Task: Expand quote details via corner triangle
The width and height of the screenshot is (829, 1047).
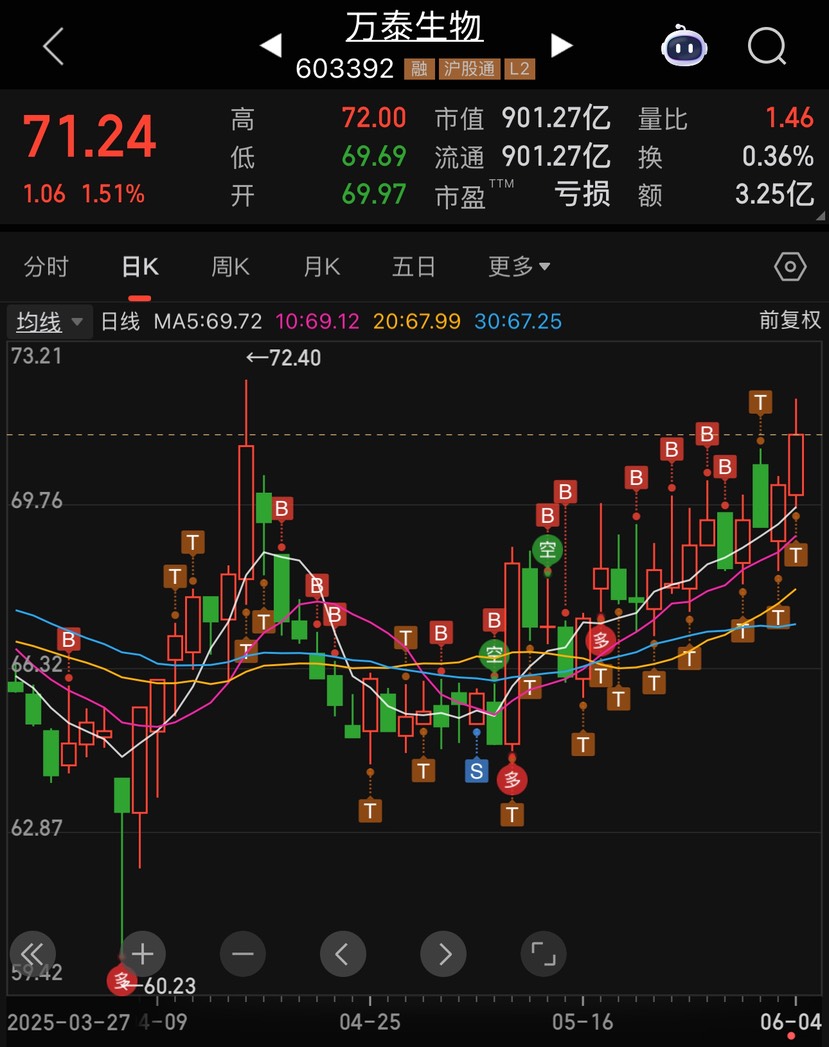Action: point(820,216)
